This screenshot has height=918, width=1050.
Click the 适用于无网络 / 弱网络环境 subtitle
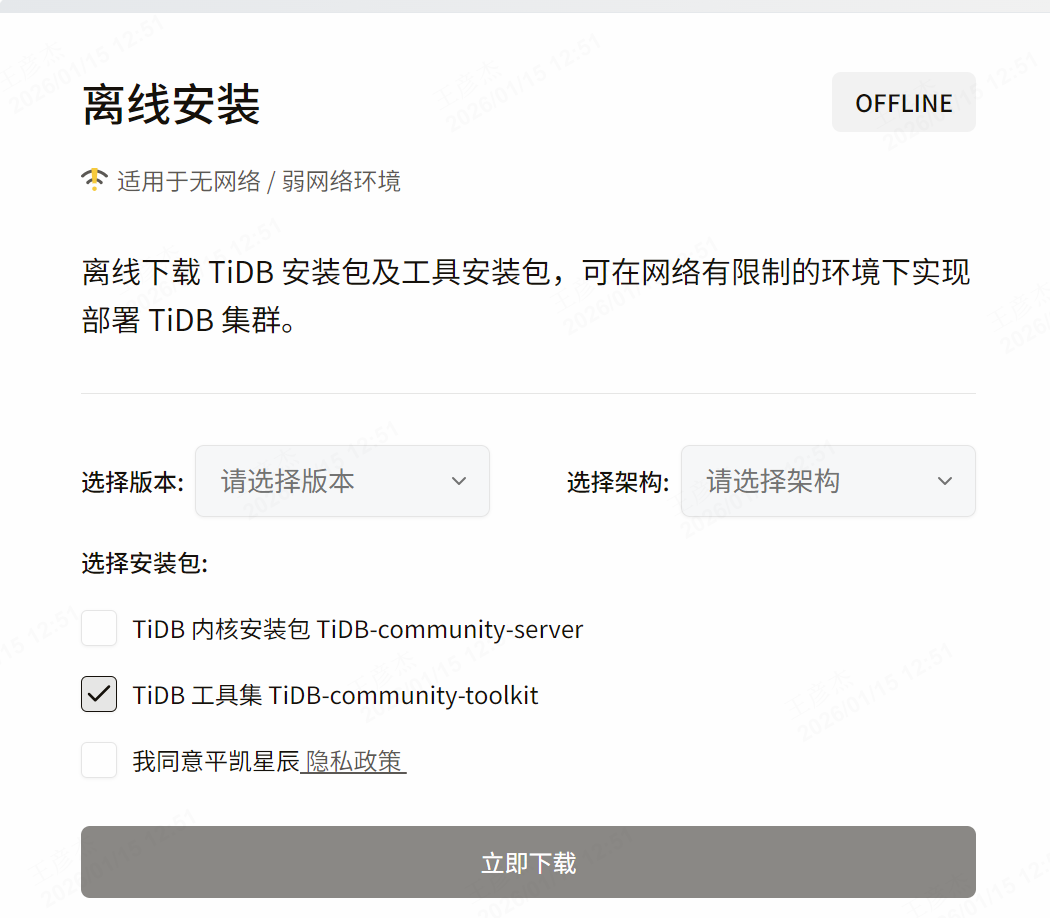point(259,181)
